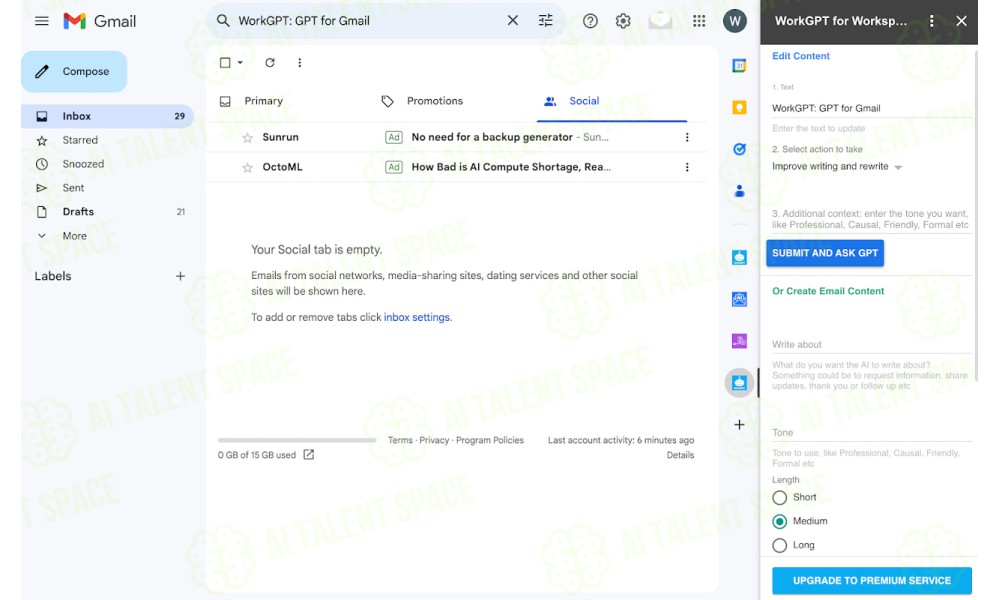Open the Drafts folder

(x=107, y=212)
